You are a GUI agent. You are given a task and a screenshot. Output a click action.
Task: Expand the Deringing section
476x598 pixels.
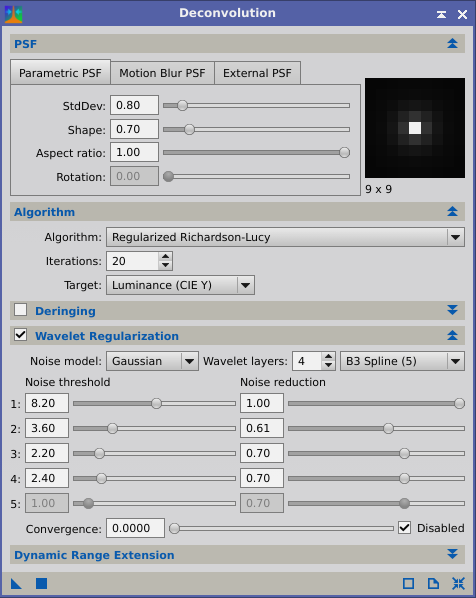(452, 310)
